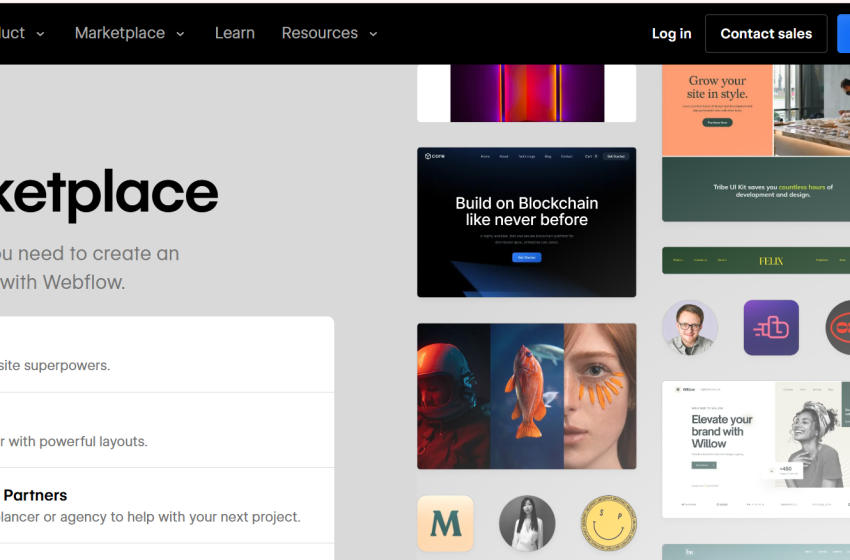The image size is (850, 560).
Task: Open the Build on Blockchain template thumbnail
Action: 526,222
